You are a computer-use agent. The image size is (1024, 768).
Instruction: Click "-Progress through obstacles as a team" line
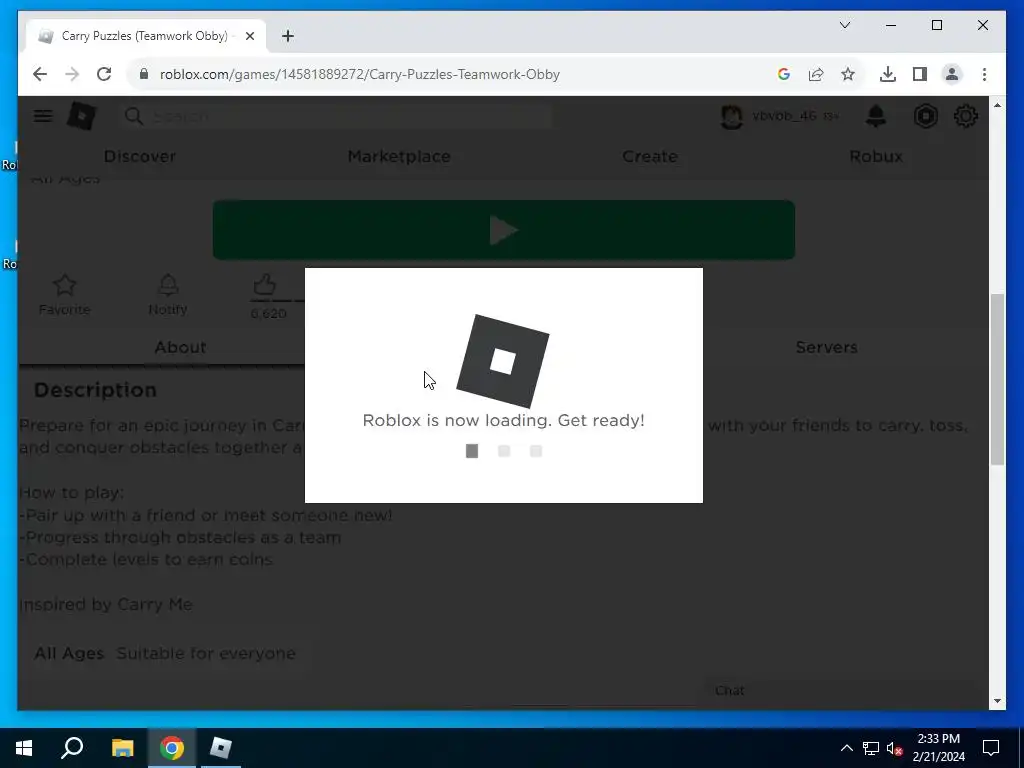click(180, 537)
